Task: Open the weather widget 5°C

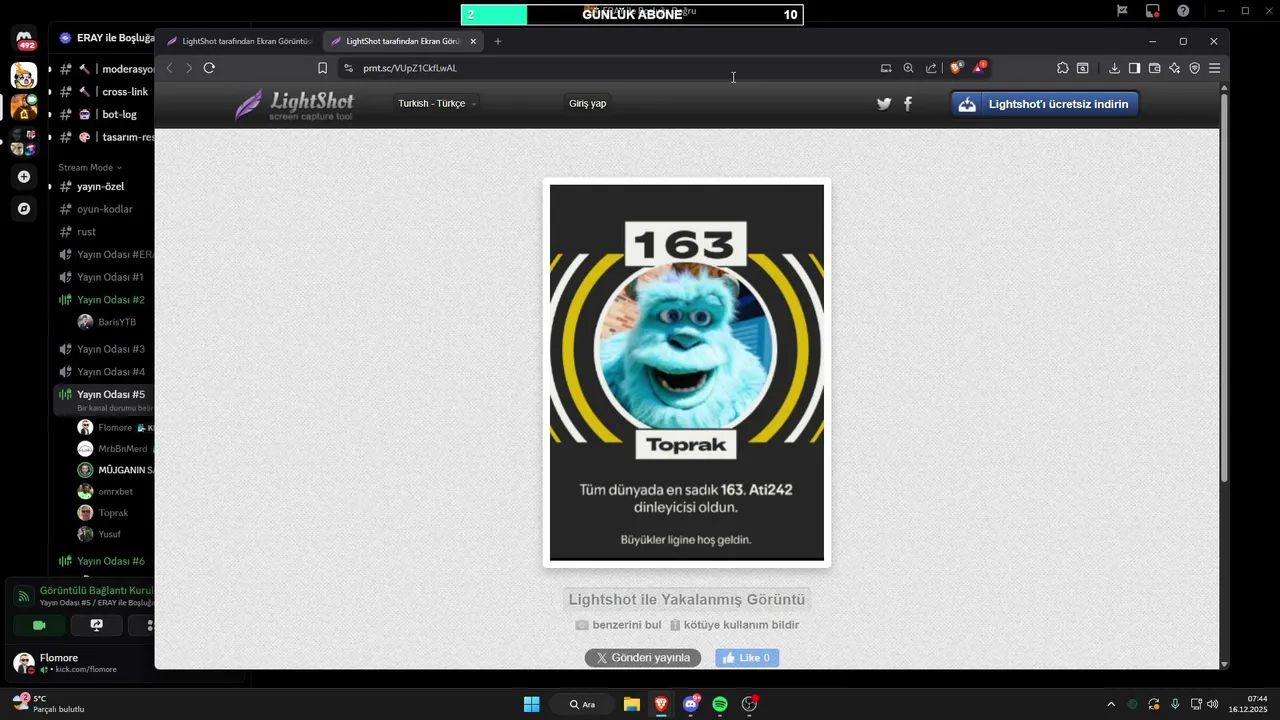Action: click(48, 704)
